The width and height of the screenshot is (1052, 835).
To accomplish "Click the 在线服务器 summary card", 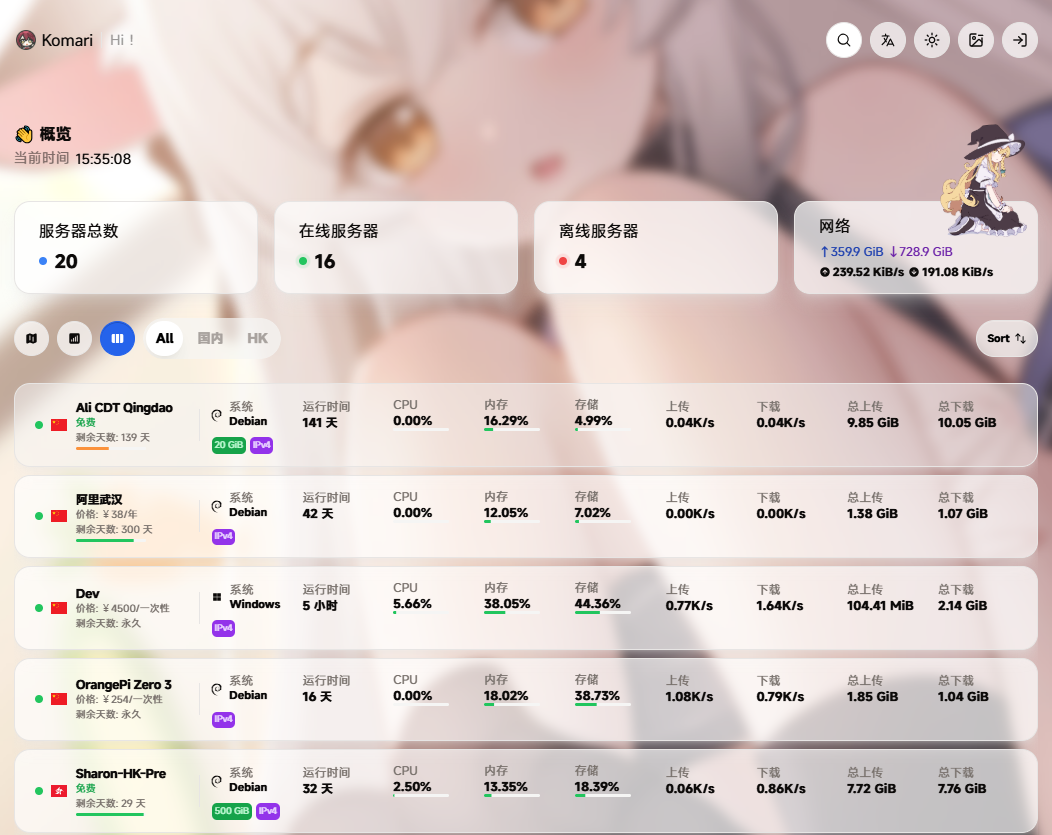I will pos(396,247).
